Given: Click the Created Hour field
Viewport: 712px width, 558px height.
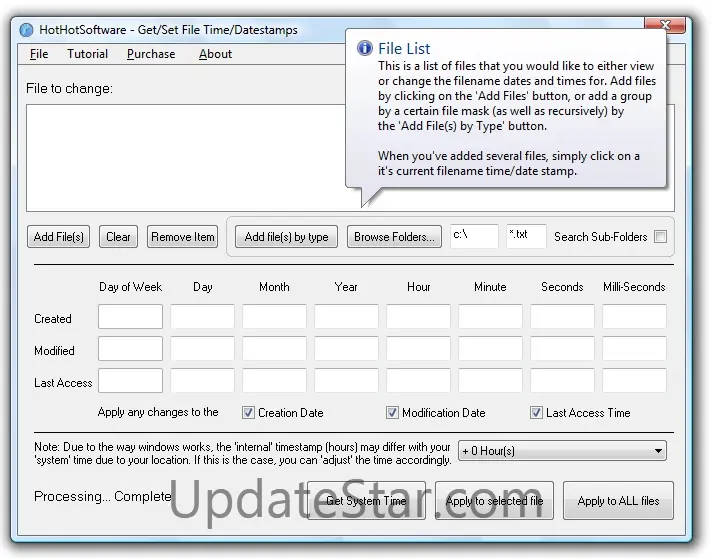Looking at the screenshot, I should (x=418, y=316).
